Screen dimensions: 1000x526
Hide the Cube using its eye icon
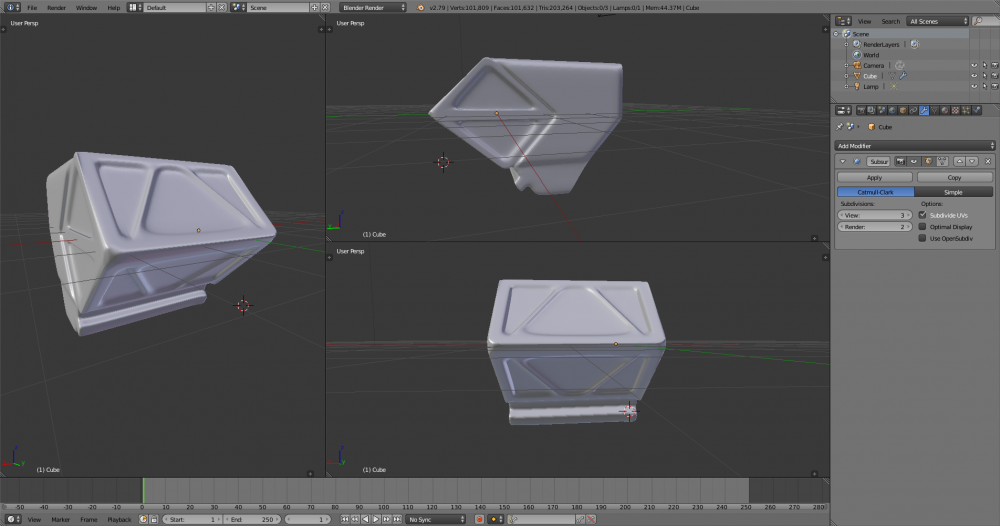click(x=973, y=76)
